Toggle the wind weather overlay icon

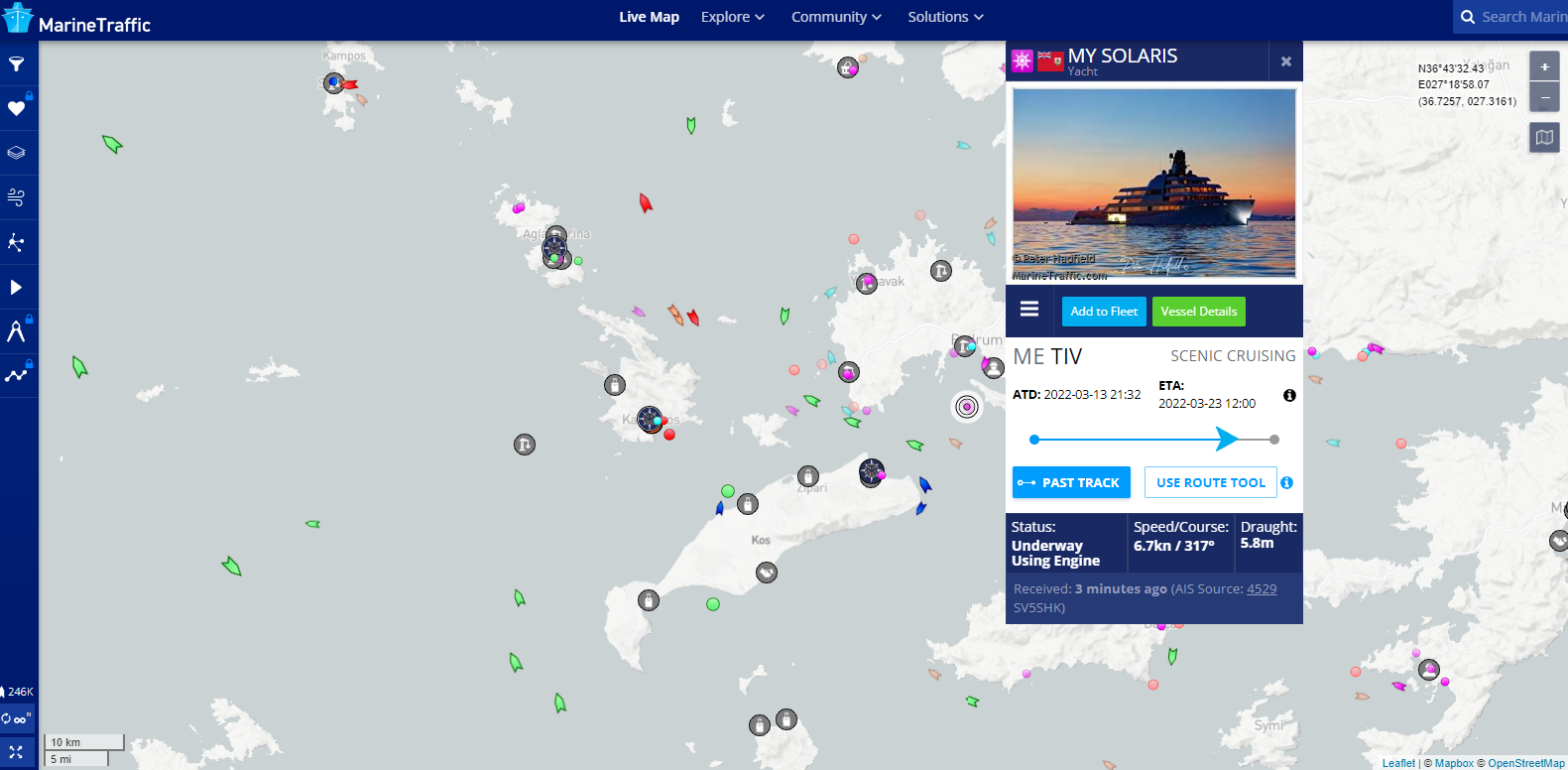point(17,197)
